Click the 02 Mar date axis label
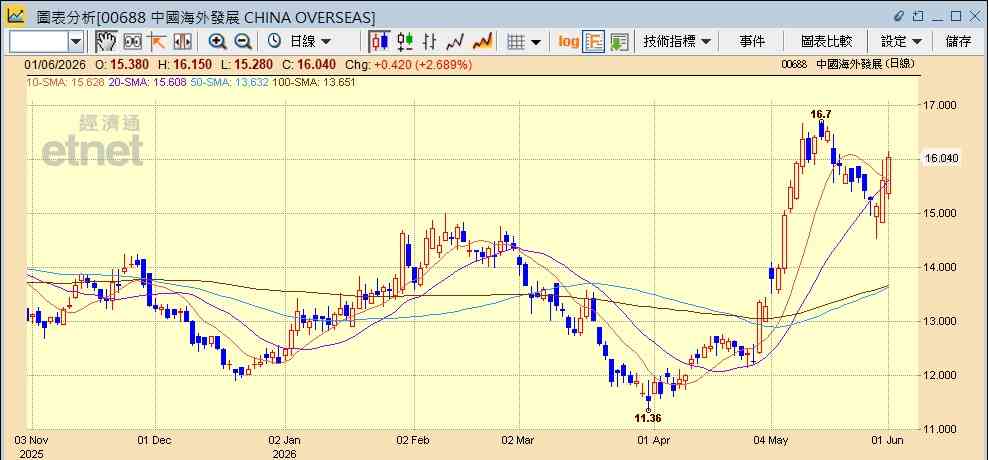 pos(518,440)
